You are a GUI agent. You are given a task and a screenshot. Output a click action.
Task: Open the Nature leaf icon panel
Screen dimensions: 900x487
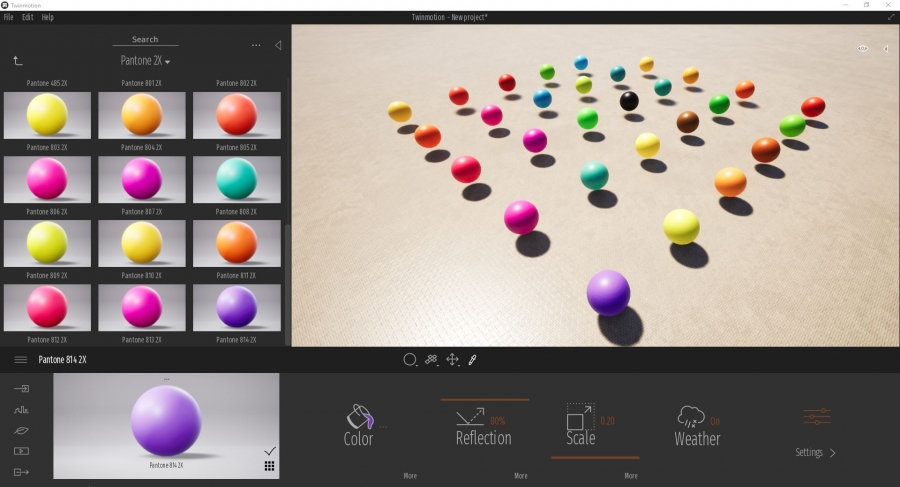click(21, 430)
